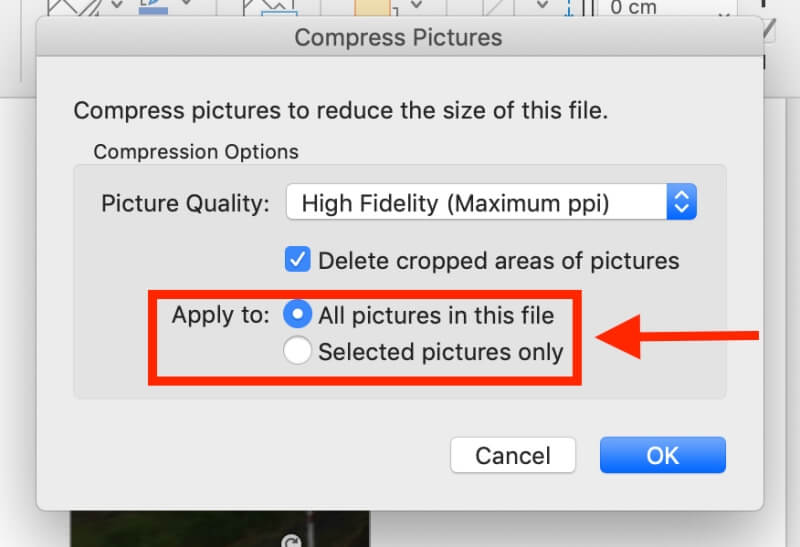Cancel the Compress Pictures dialog
Image resolution: width=800 pixels, height=547 pixels.
(513, 455)
